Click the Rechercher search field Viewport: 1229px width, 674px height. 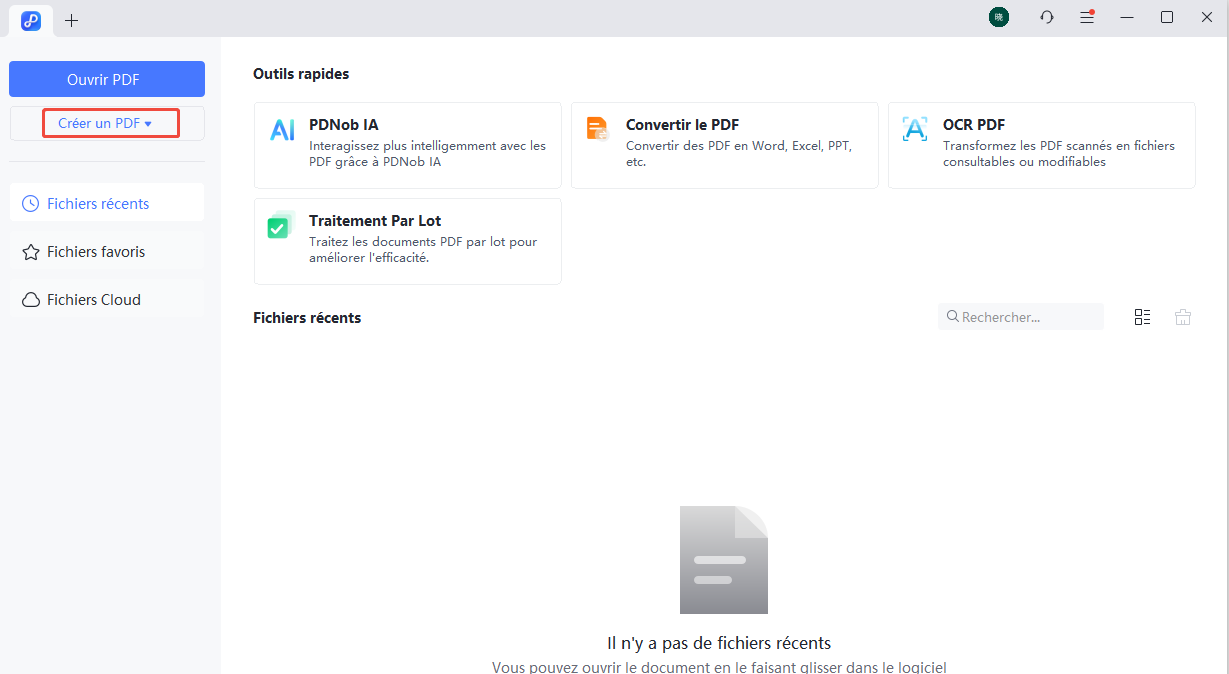point(1020,316)
